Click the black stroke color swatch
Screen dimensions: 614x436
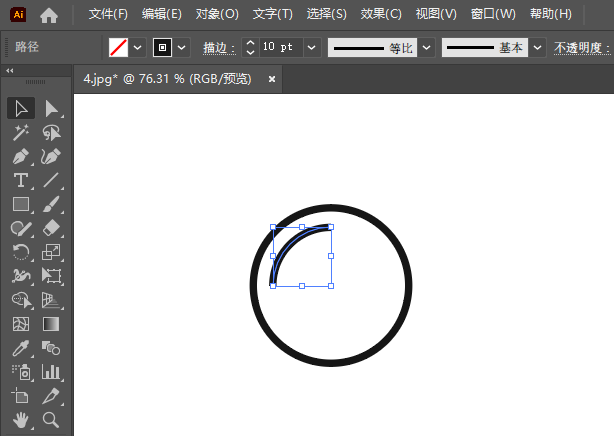click(x=162, y=48)
